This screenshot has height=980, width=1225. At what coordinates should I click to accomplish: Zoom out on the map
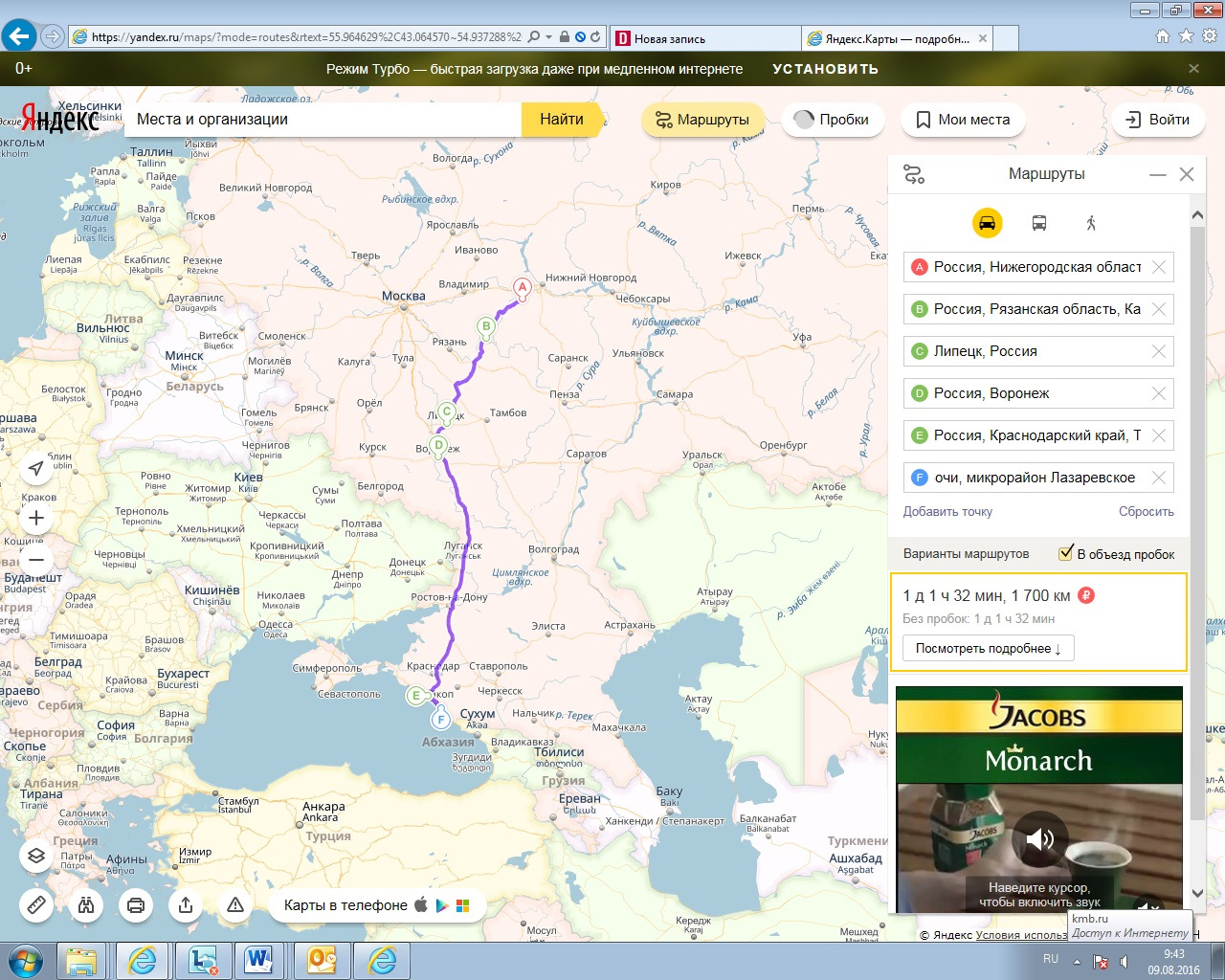click(x=36, y=560)
